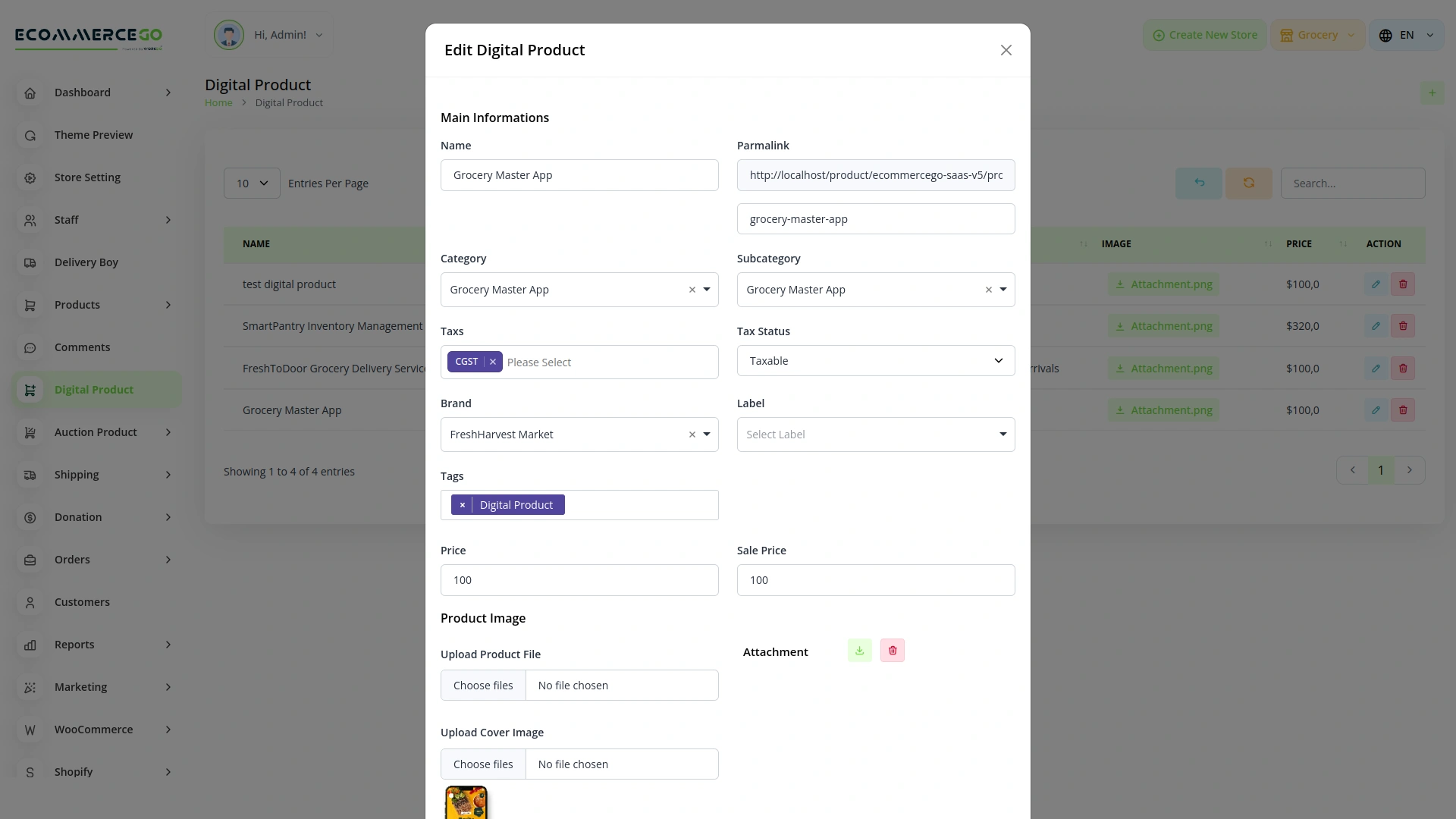1456x819 pixels.
Task: Open the entries per page dropdown
Action: (251, 183)
